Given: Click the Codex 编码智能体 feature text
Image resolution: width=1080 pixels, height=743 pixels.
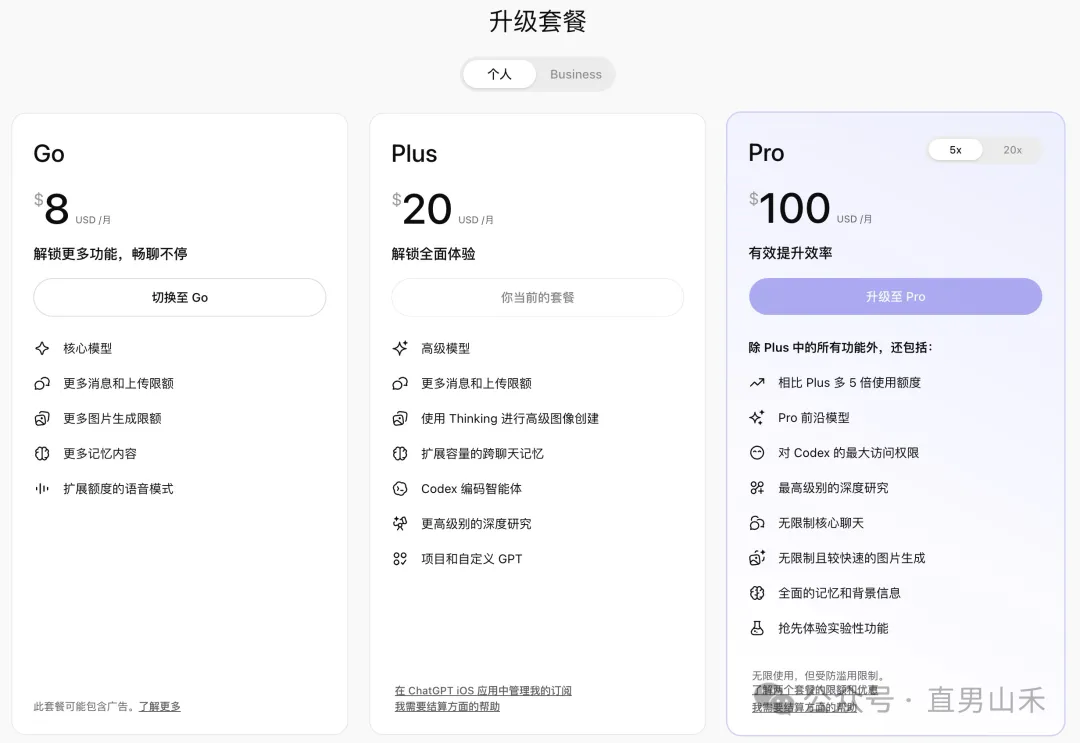Looking at the screenshot, I should pyautogui.click(x=472, y=489).
